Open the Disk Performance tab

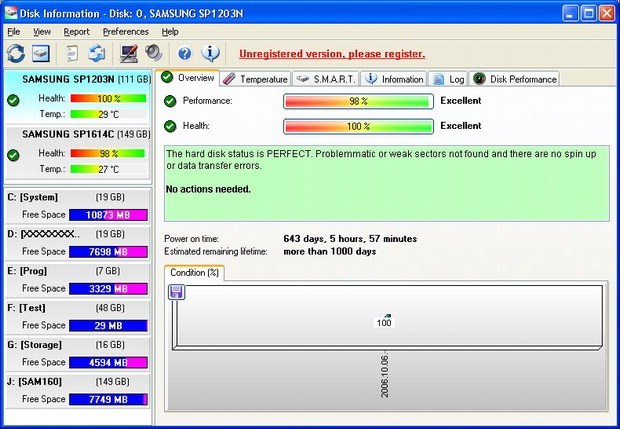point(515,79)
